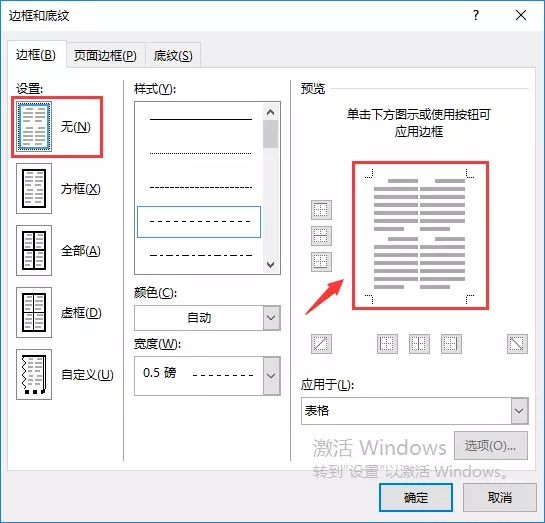
Task: Toggle the bottom border button in preview
Action: pos(321,261)
